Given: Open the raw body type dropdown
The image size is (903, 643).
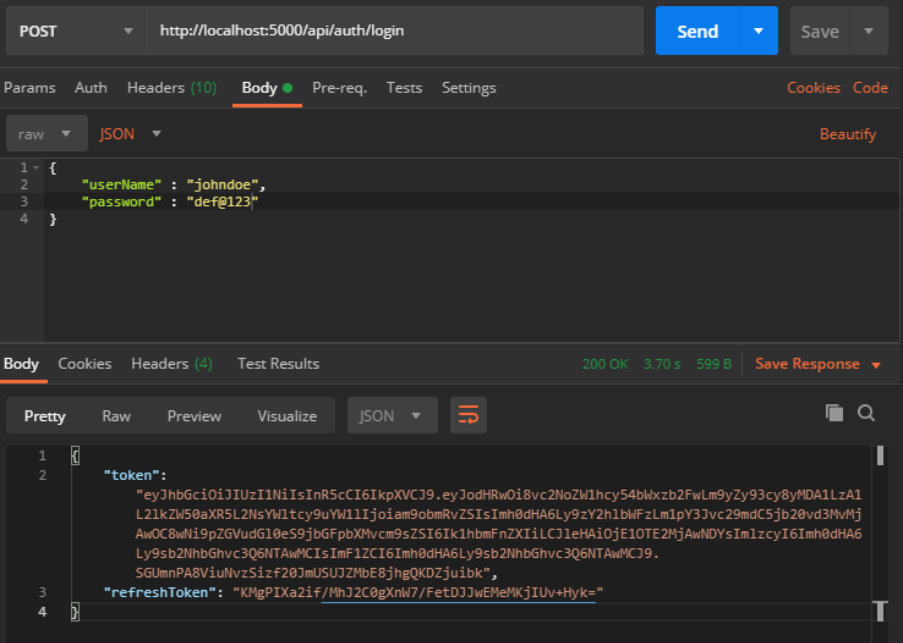Looking at the screenshot, I should coord(45,134).
